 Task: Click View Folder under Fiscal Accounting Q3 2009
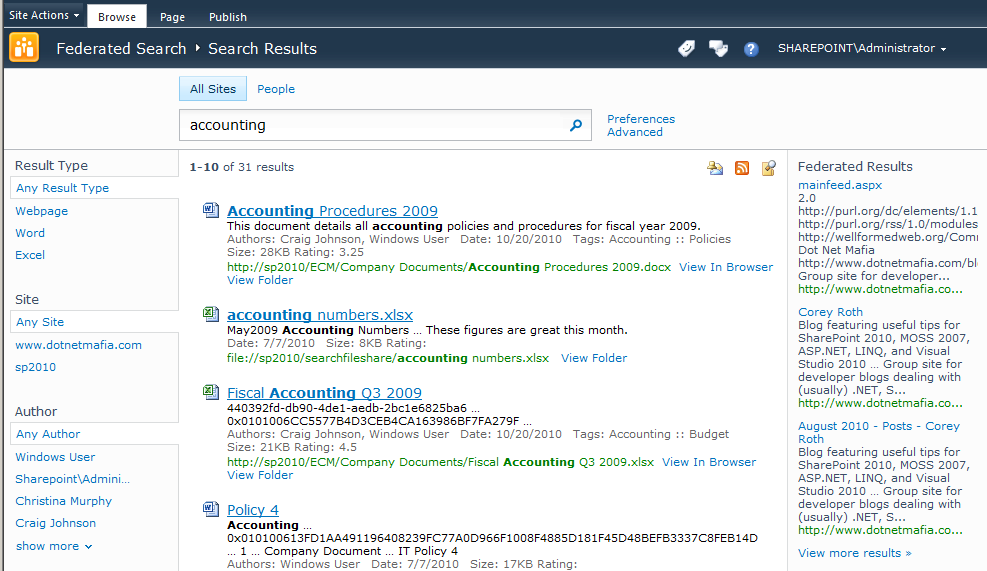click(x=260, y=475)
